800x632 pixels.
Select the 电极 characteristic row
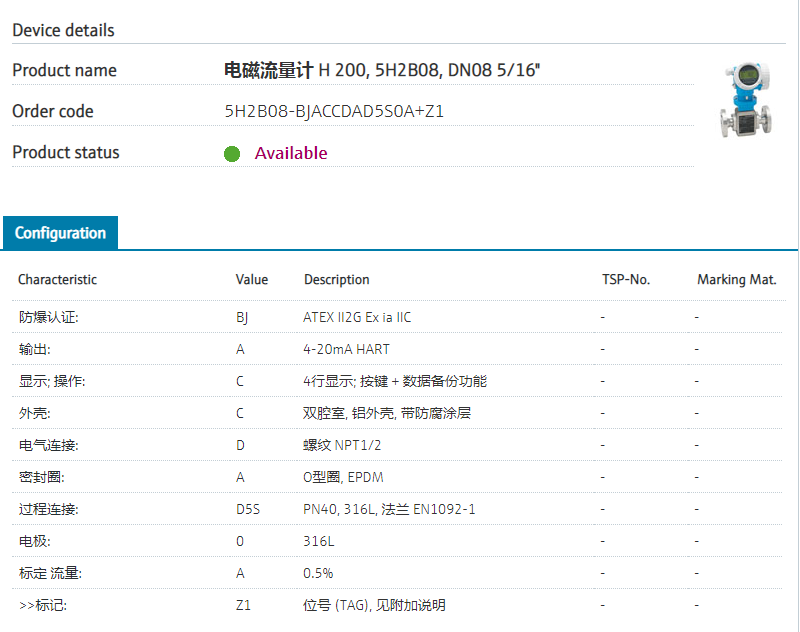coord(34,541)
